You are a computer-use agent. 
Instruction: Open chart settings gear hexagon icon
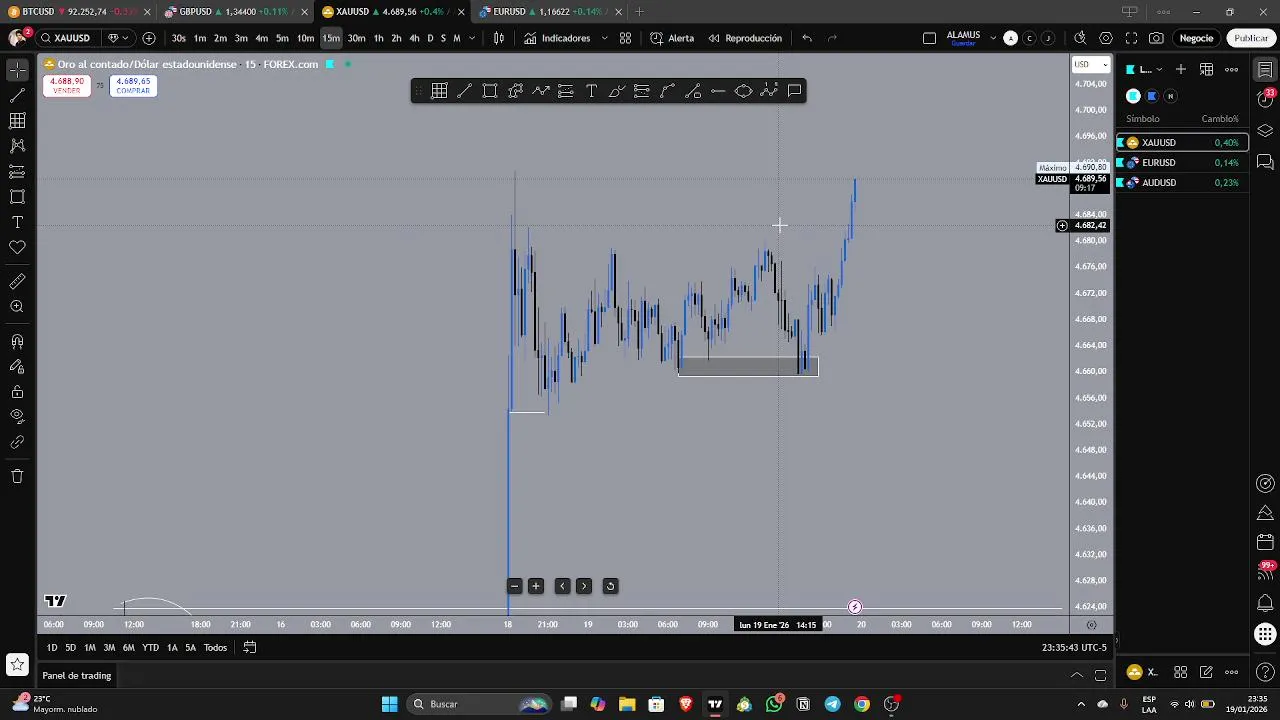tap(1106, 38)
